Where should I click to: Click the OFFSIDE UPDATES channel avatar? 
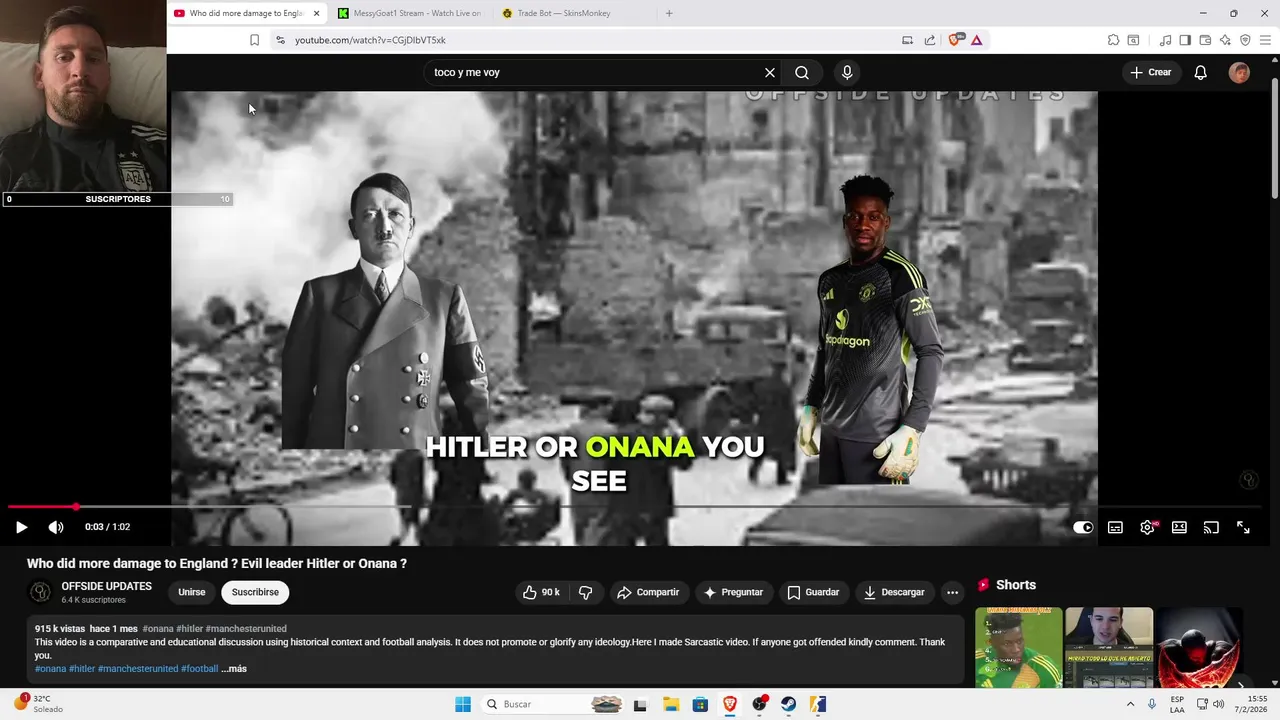click(40, 592)
